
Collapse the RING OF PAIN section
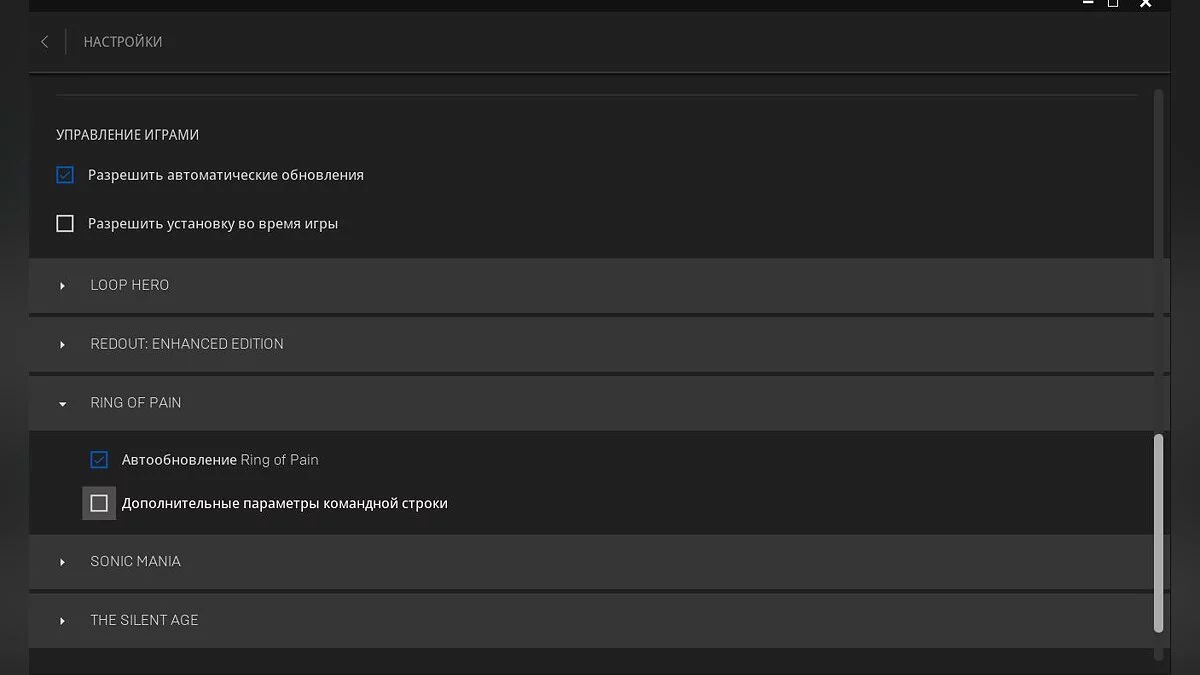[x=136, y=402]
